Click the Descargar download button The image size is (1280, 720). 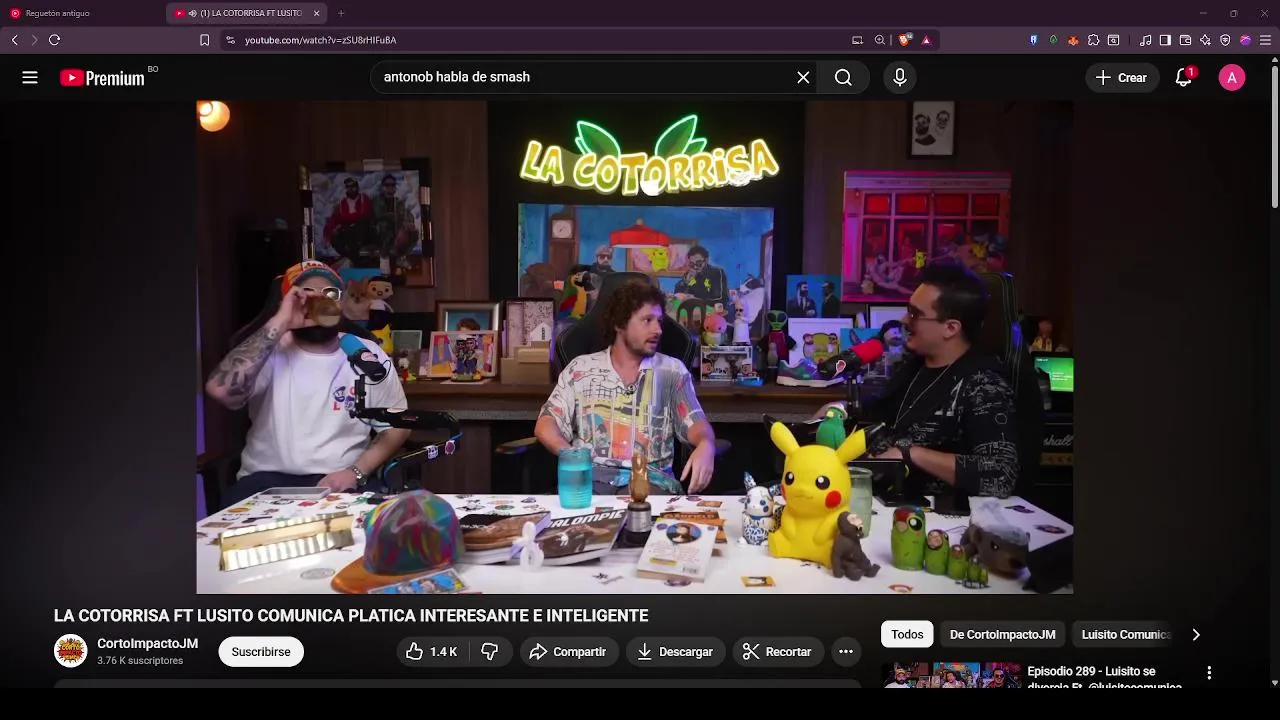[675, 652]
